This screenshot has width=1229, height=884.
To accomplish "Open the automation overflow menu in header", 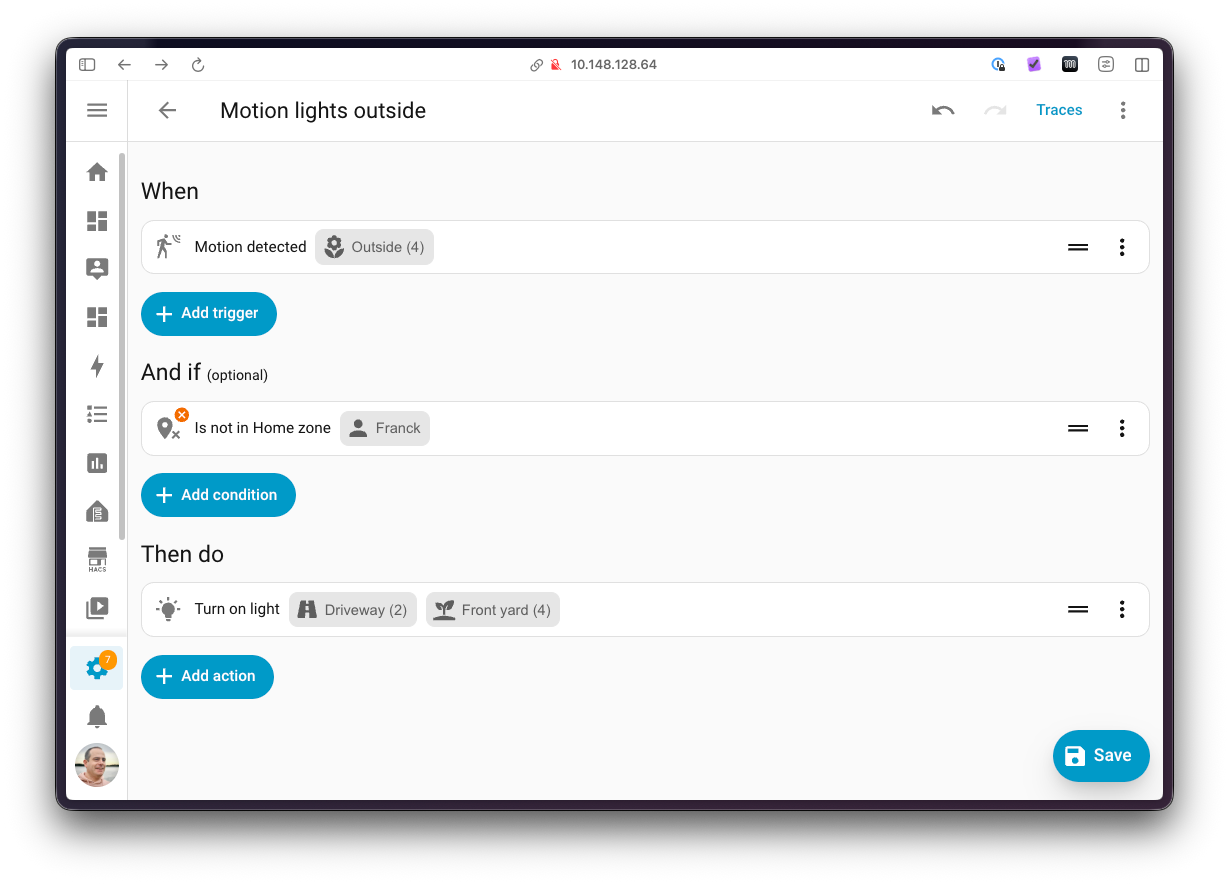I will [x=1123, y=110].
